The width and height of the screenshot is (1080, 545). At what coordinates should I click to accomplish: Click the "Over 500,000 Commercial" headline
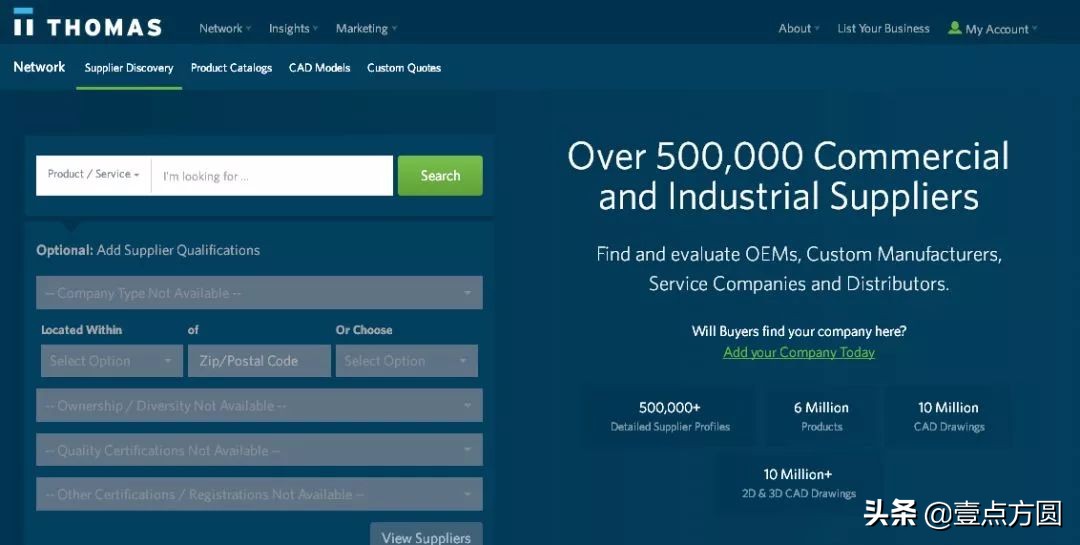point(788,156)
